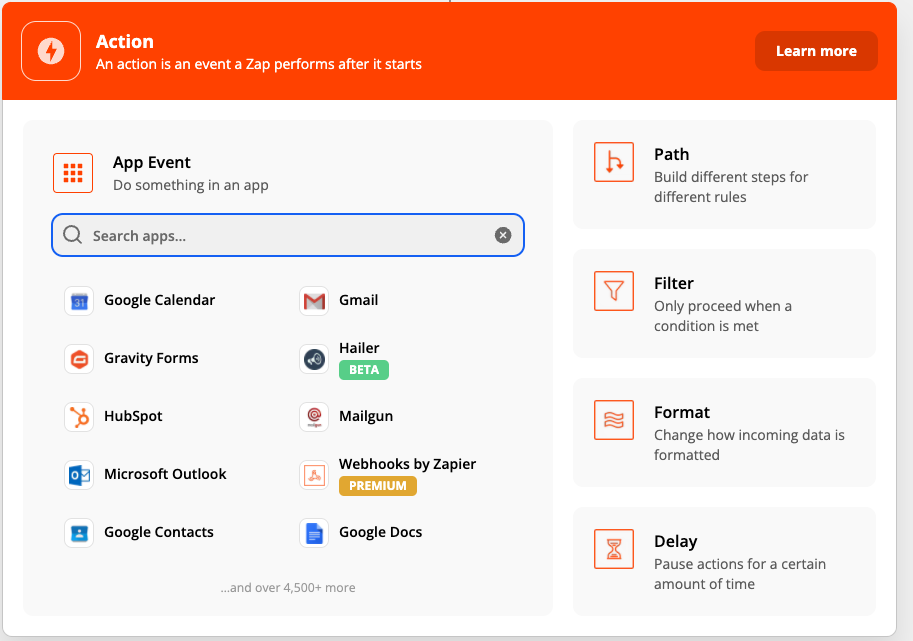Screen dimensions: 913x641
Task: Choose the Mailgun label
Action: (366, 416)
